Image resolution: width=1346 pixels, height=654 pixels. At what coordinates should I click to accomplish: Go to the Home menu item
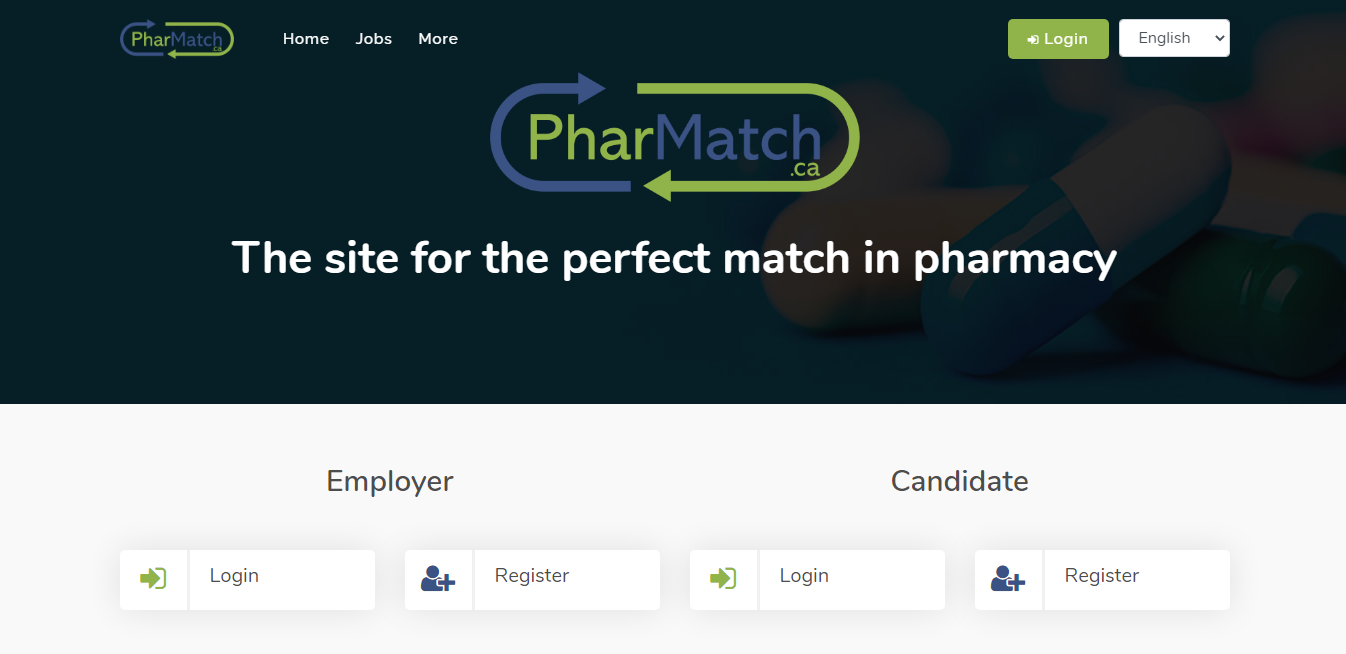[305, 39]
